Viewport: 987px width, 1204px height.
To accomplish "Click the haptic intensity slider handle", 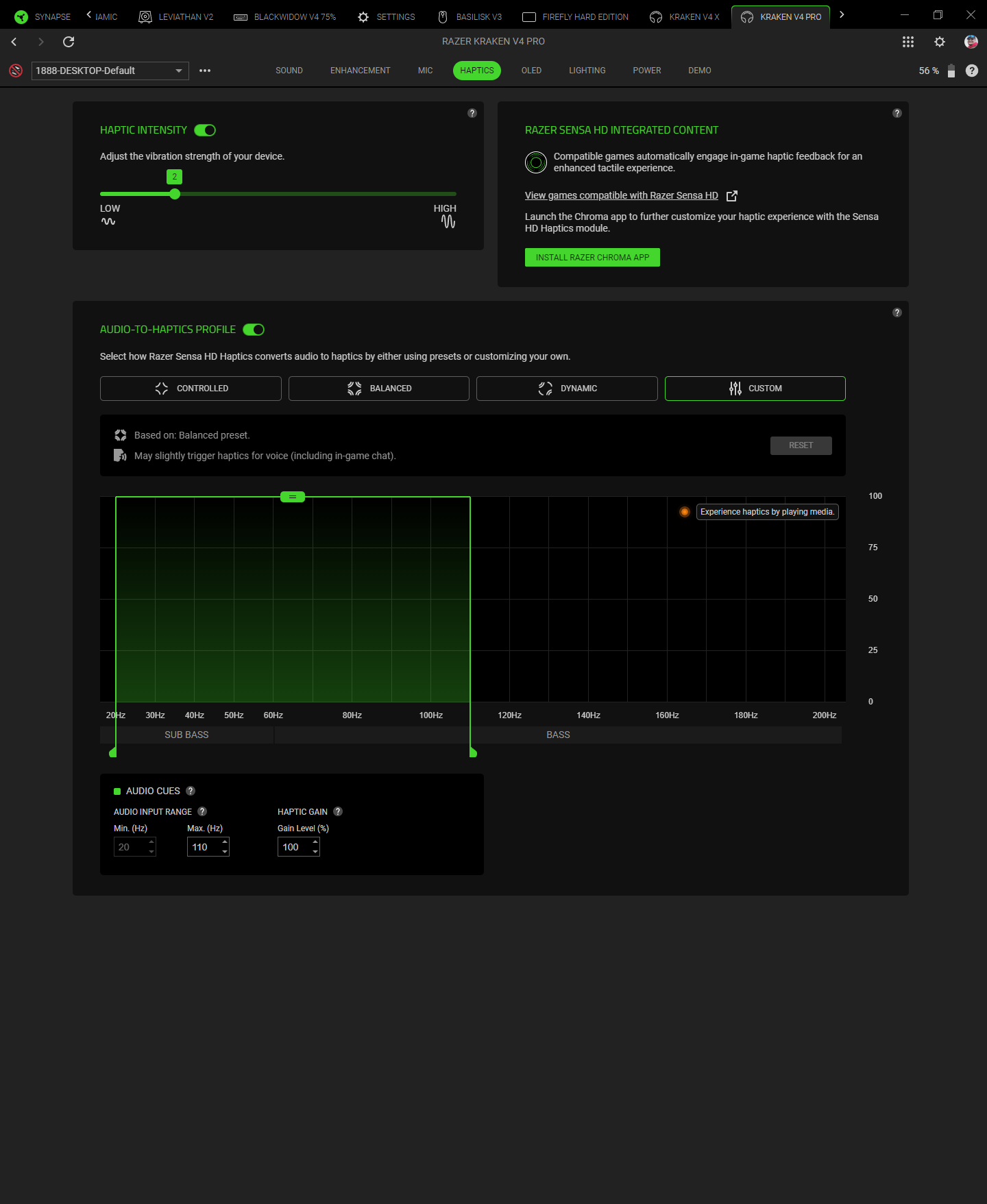I will 175,194.
